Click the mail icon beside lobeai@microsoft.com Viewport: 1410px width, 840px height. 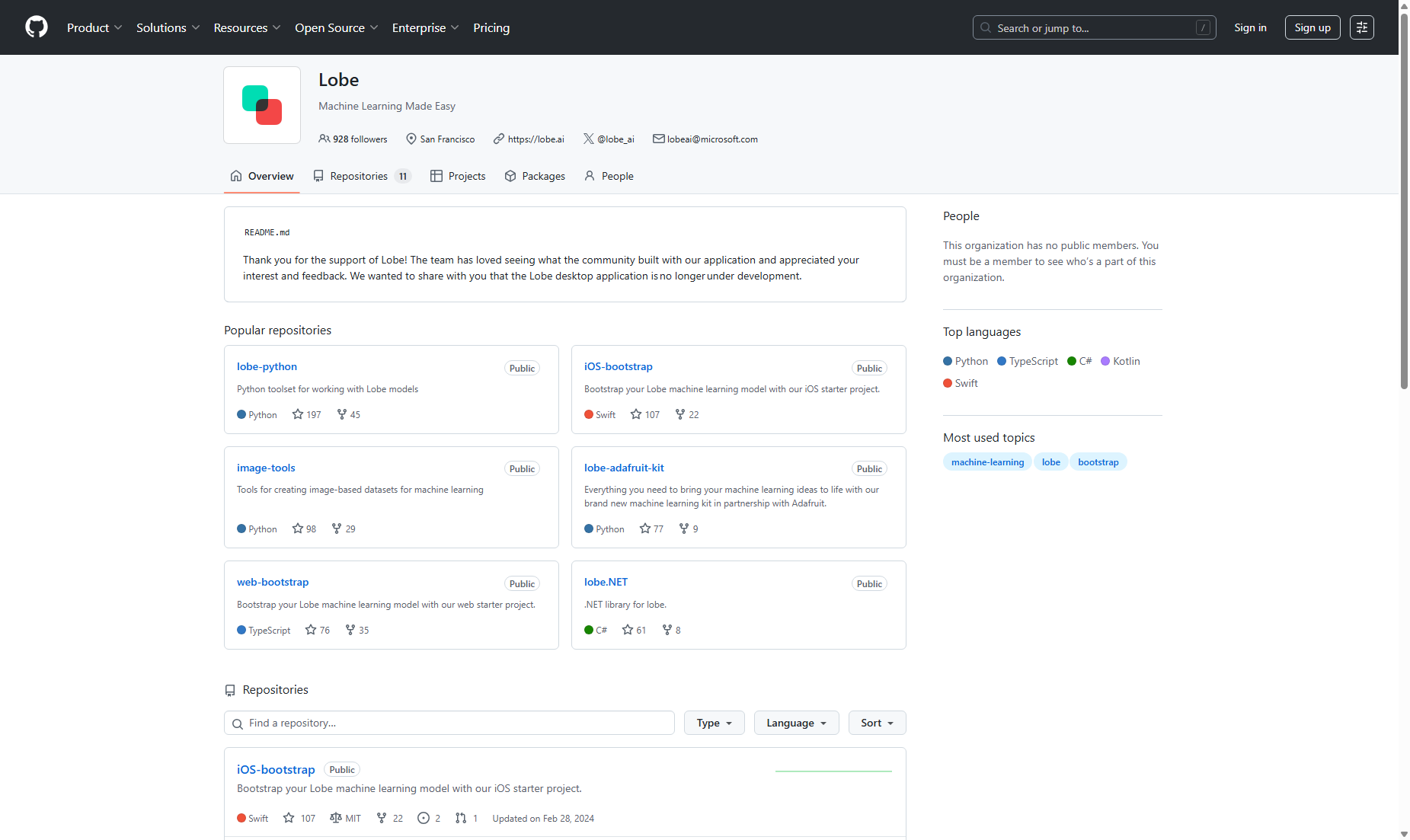click(659, 139)
